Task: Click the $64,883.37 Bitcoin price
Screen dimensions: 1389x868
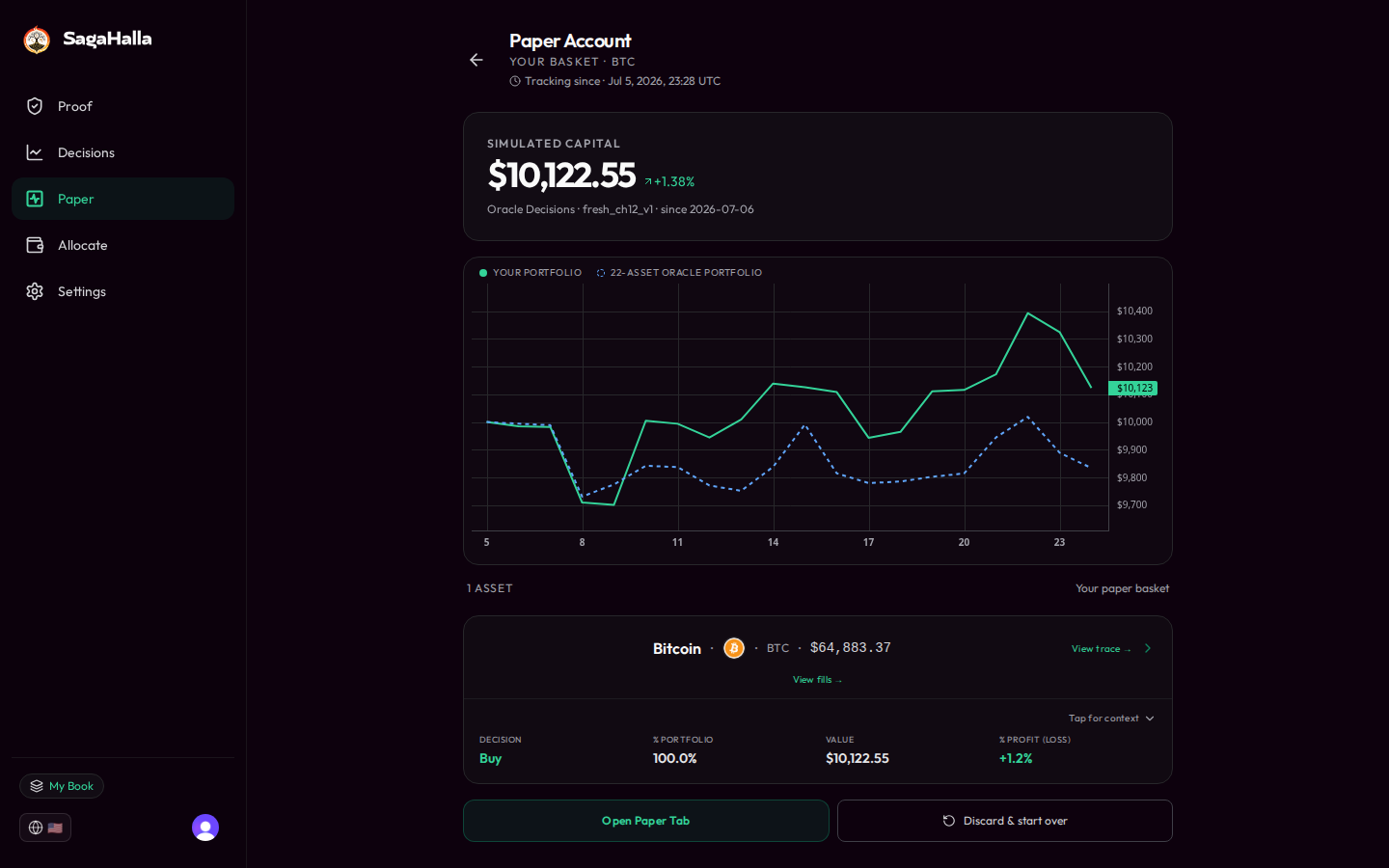Action: point(851,648)
